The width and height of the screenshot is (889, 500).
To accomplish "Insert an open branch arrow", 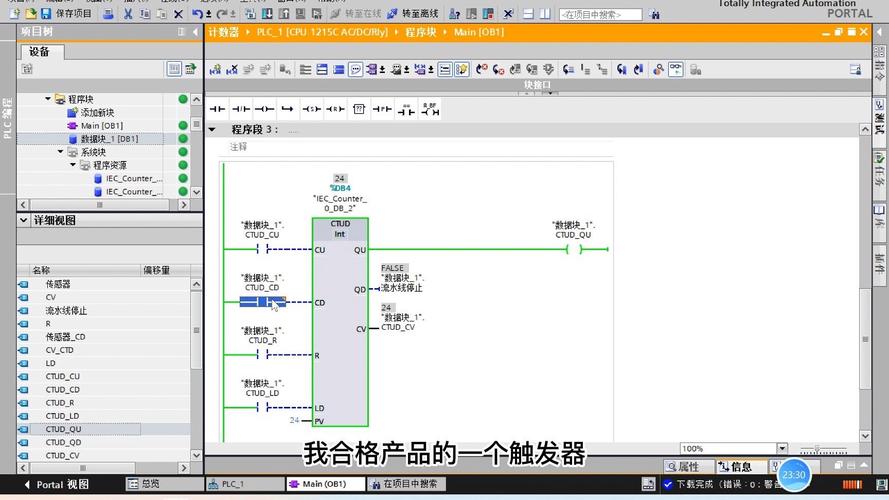I will coord(287,109).
